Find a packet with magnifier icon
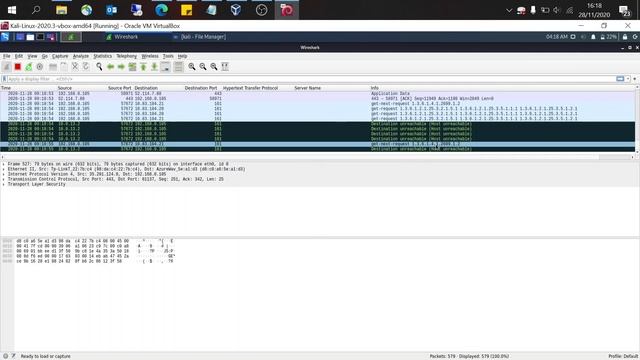Image resolution: width=640 pixels, height=360 pixels. (99, 67)
